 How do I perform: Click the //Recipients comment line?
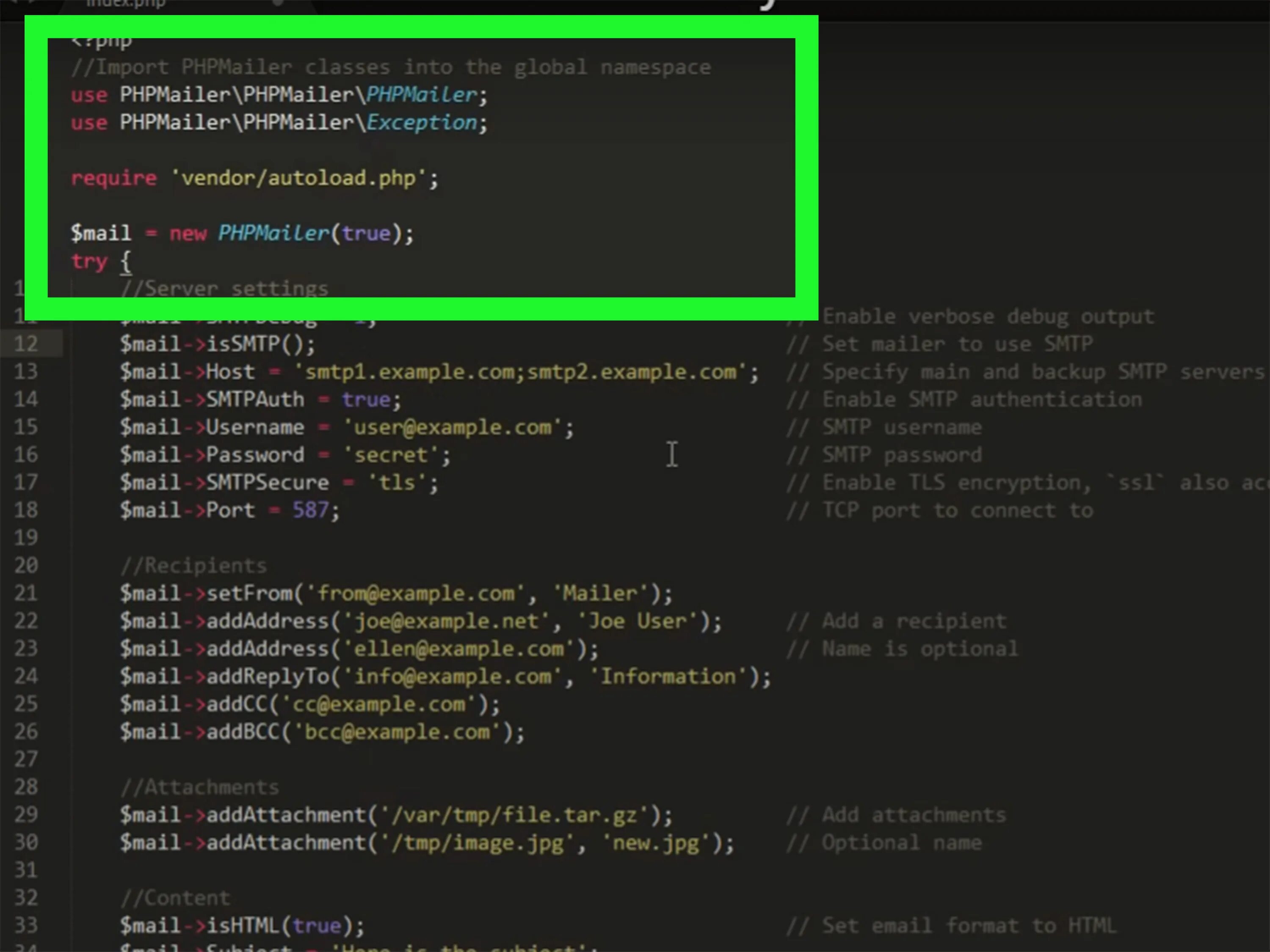click(x=195, y=565)
